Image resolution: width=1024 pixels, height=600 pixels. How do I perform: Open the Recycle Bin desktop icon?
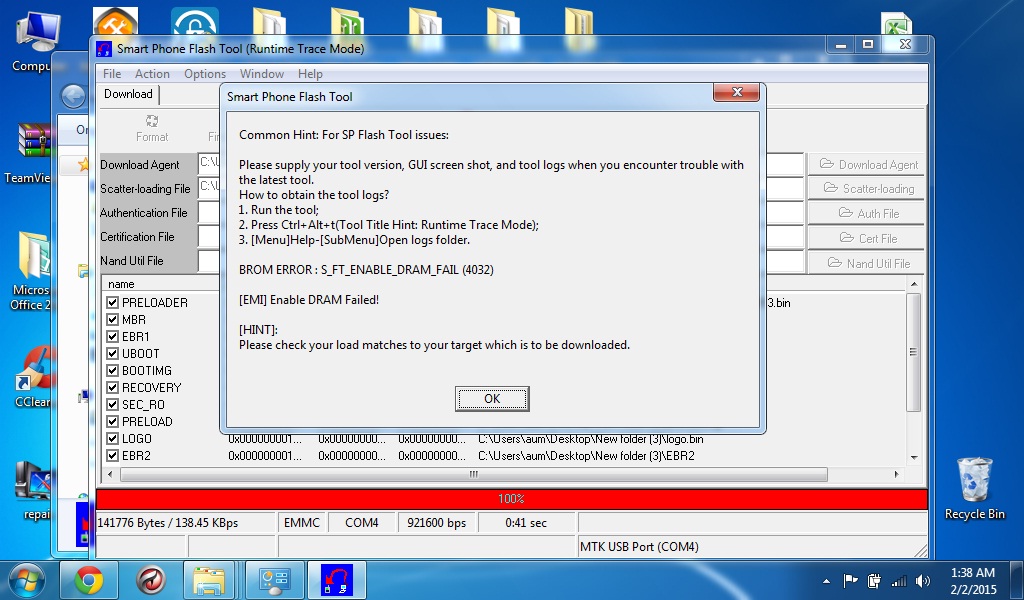(x=974, y=488)
